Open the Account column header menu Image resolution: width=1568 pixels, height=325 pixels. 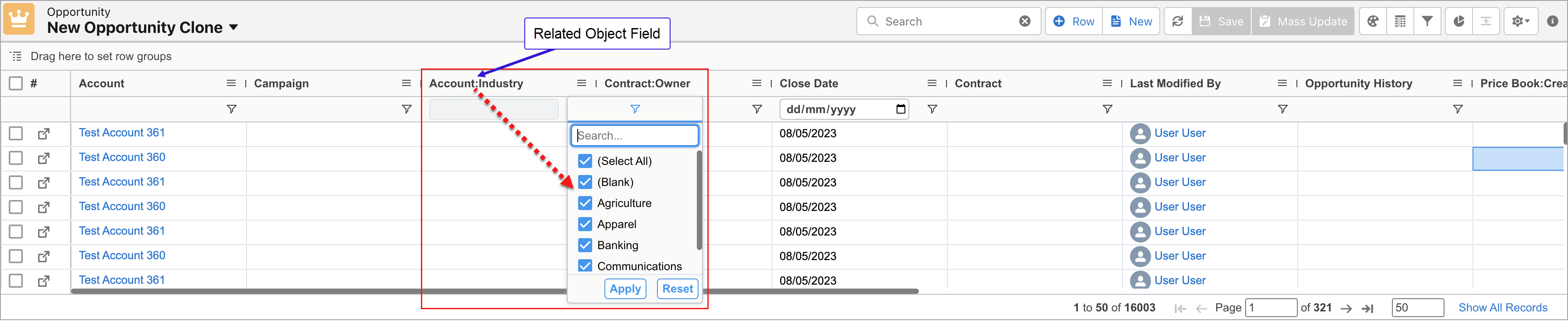(x=231, y=83)
